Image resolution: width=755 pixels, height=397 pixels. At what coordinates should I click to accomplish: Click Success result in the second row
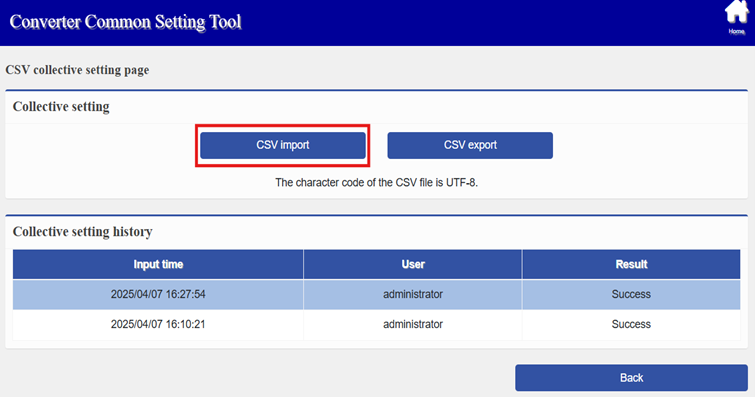(x=631, y=324)
